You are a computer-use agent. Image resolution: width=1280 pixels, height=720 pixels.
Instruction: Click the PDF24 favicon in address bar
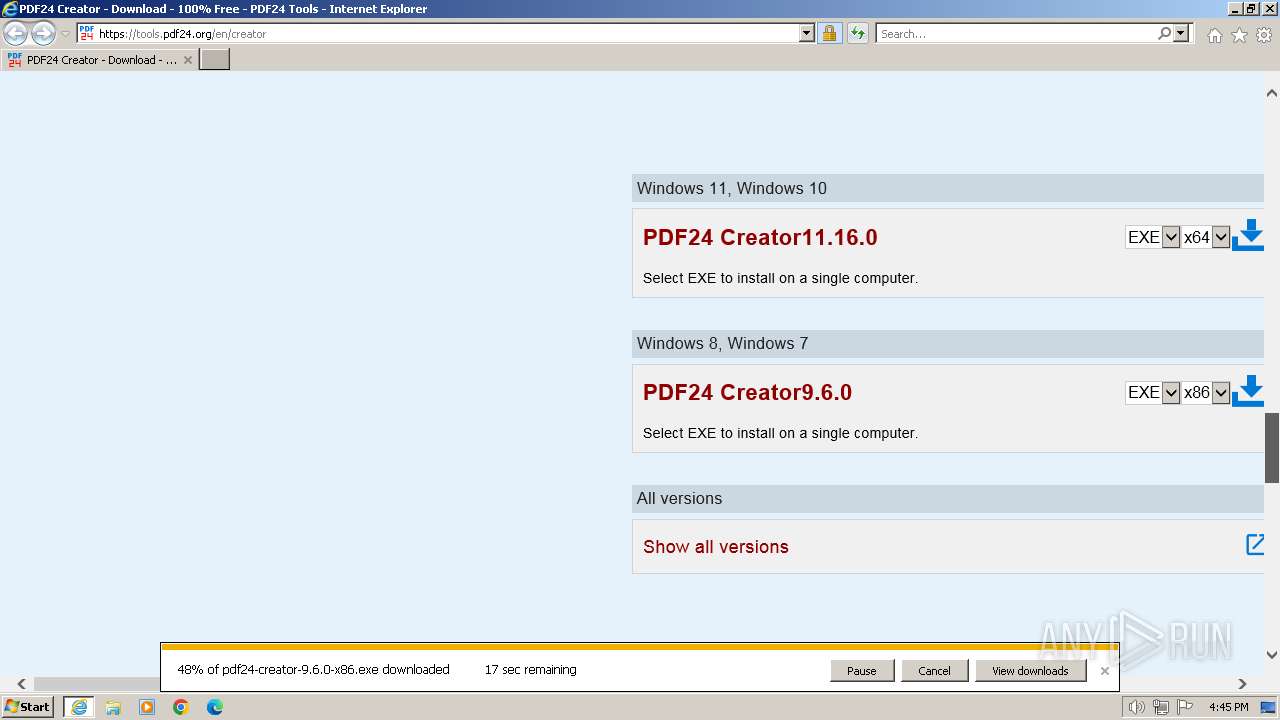pyautogui.click(x=87, y=33)
